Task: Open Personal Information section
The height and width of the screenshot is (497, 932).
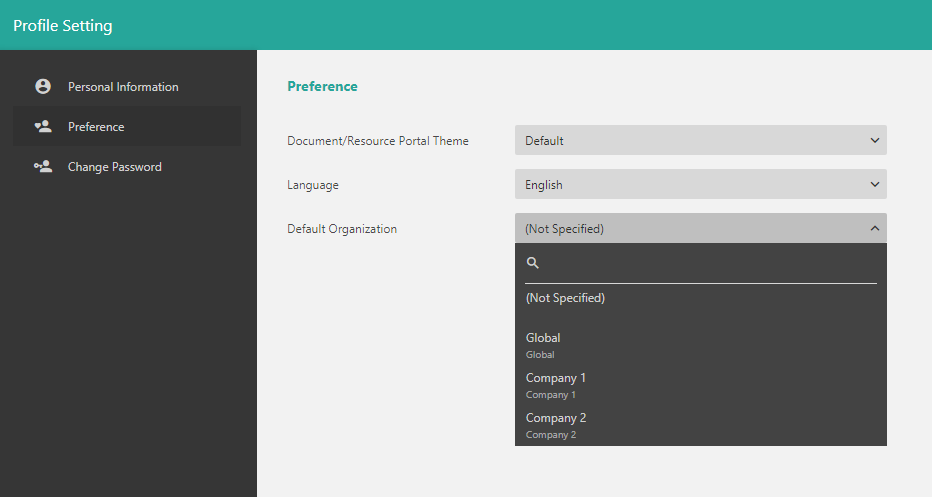Action: 123,87
